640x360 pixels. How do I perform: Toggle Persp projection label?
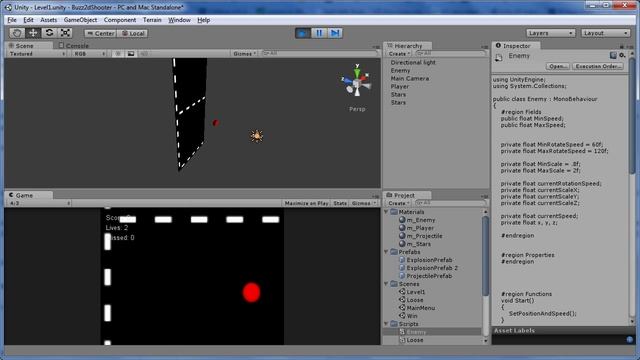[357, 109]
